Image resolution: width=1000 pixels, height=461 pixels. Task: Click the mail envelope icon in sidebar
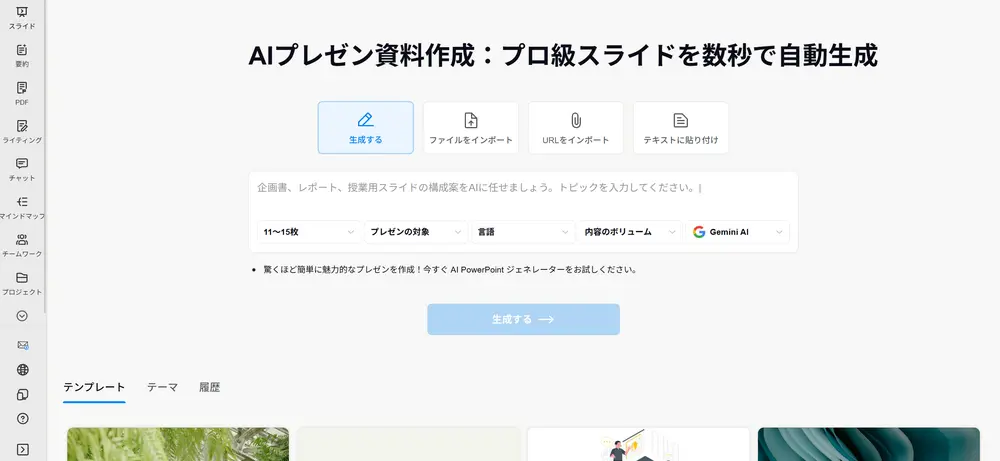click(x=22, y=345)
